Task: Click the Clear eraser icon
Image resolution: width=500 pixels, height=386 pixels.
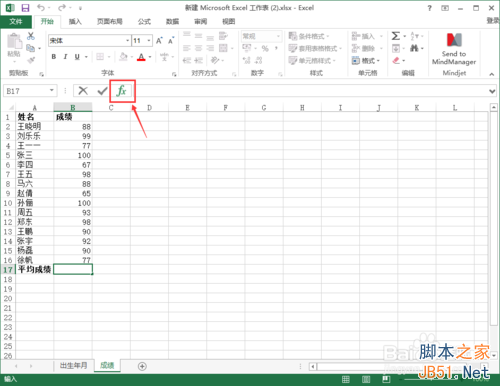Action: tap(396, 60)
